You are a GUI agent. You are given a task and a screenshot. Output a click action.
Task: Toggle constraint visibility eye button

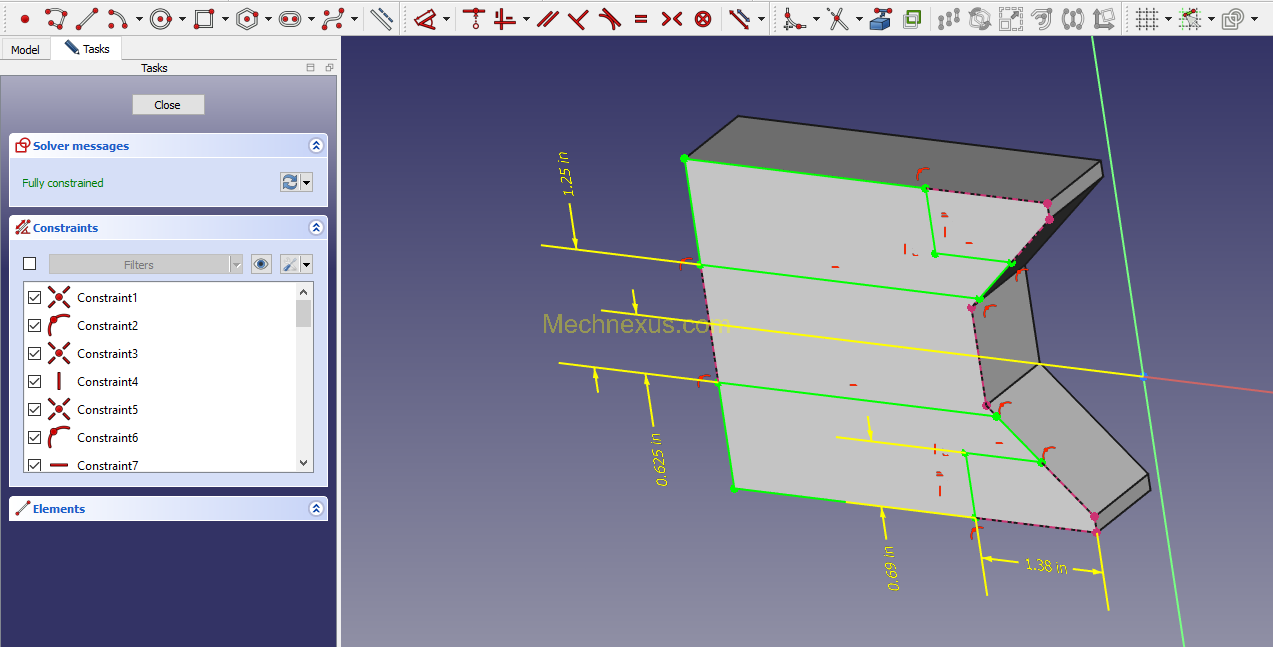(x=261, y=264)
